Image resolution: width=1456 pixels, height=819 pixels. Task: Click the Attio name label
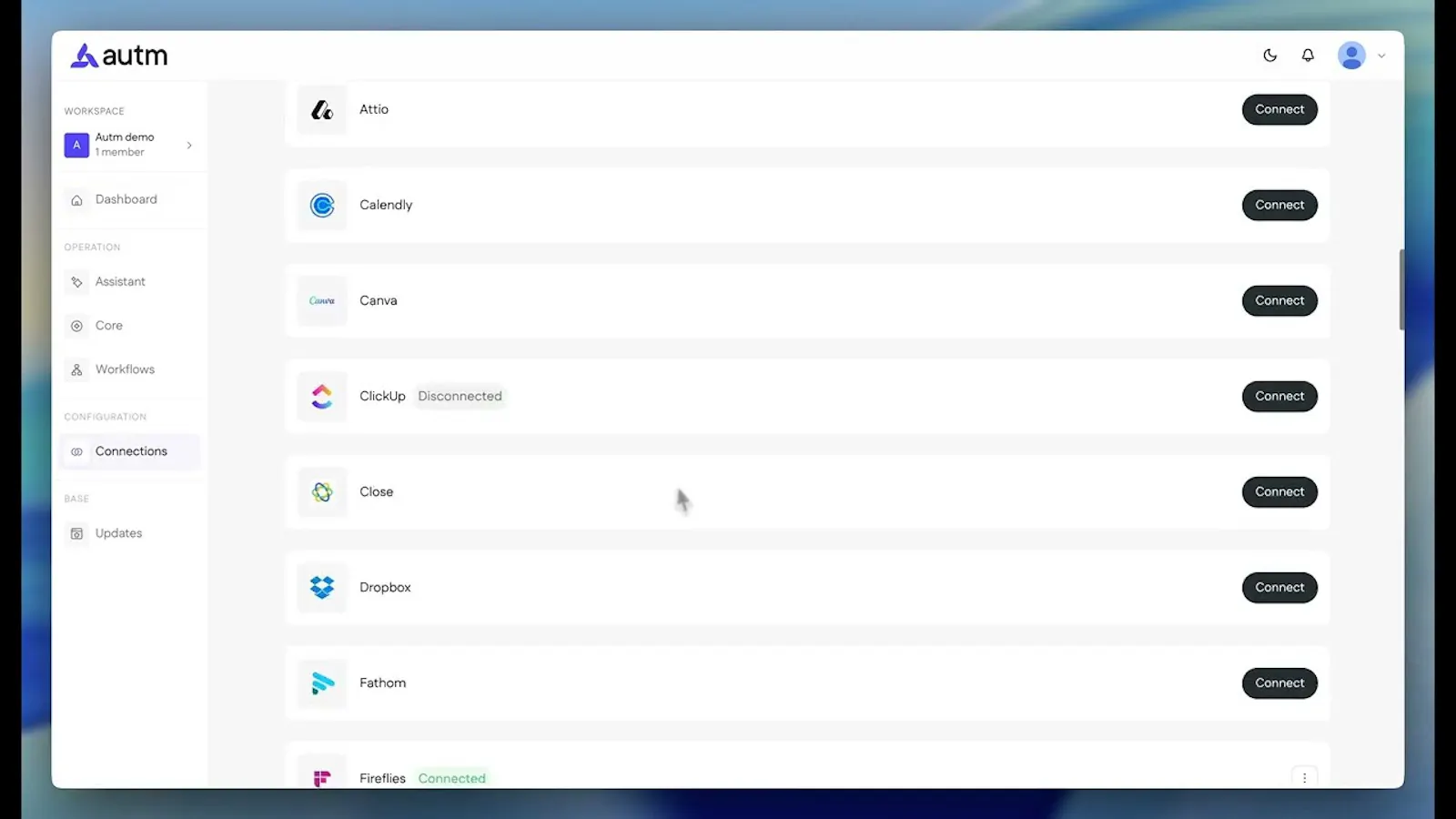374,109
